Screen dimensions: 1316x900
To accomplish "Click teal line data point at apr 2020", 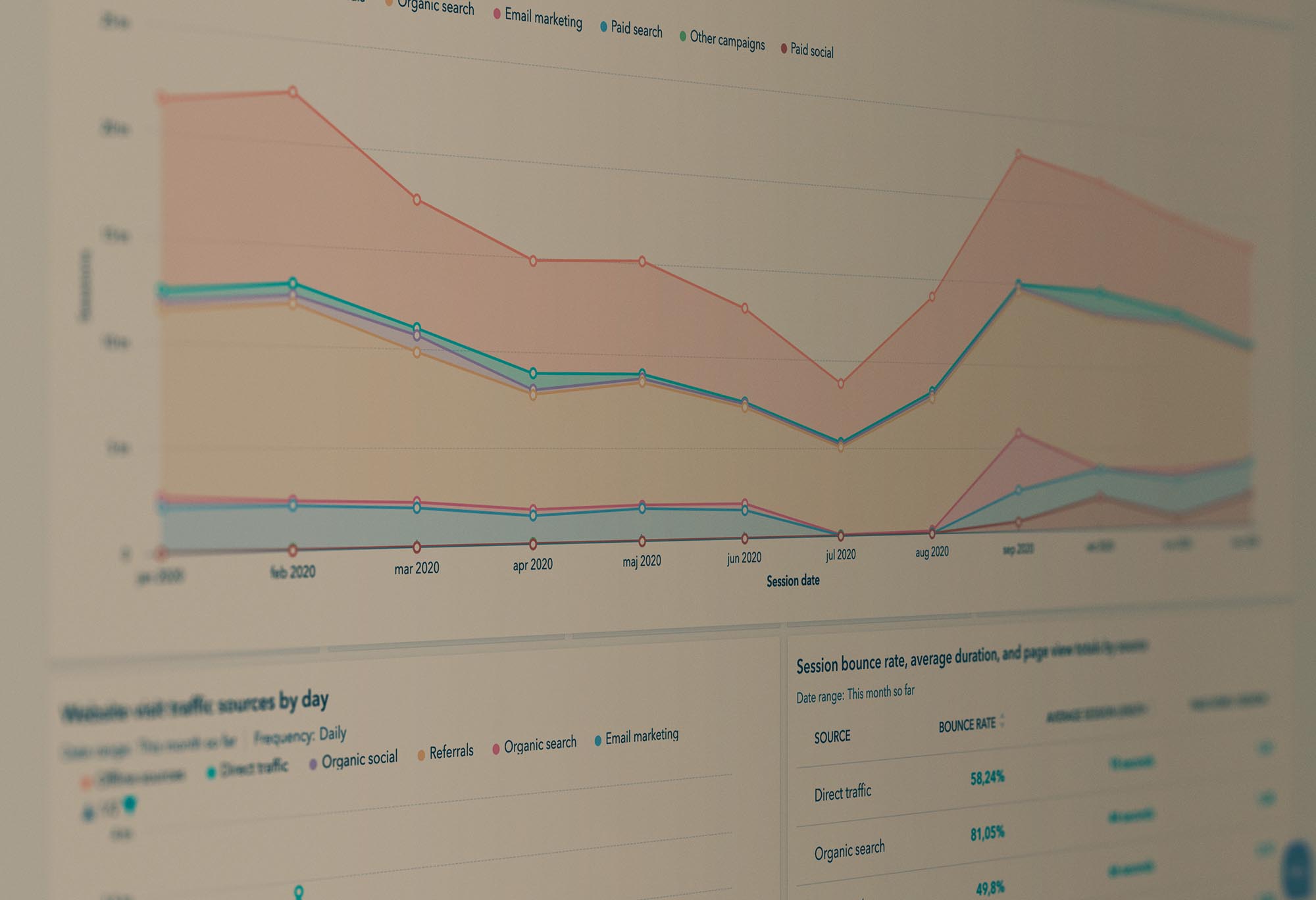I will (x=533, y=374).
